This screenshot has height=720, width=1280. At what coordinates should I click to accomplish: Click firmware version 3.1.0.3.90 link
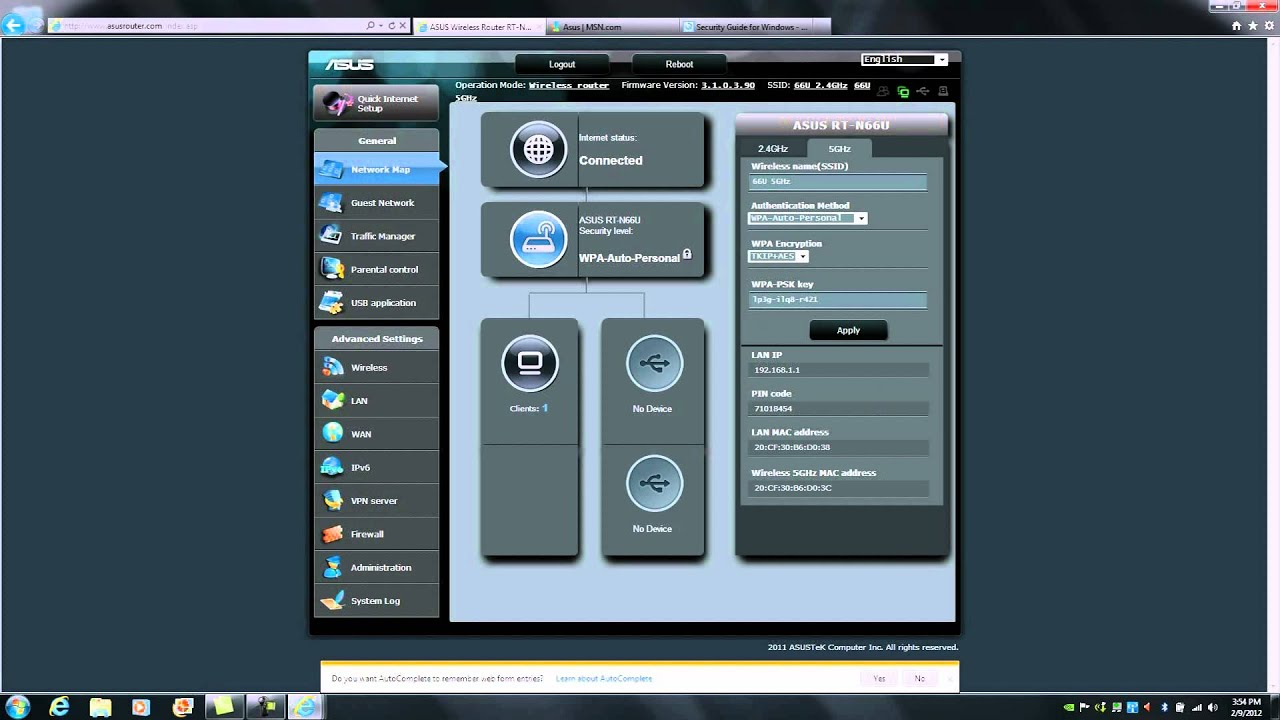[x=728, y=86]
